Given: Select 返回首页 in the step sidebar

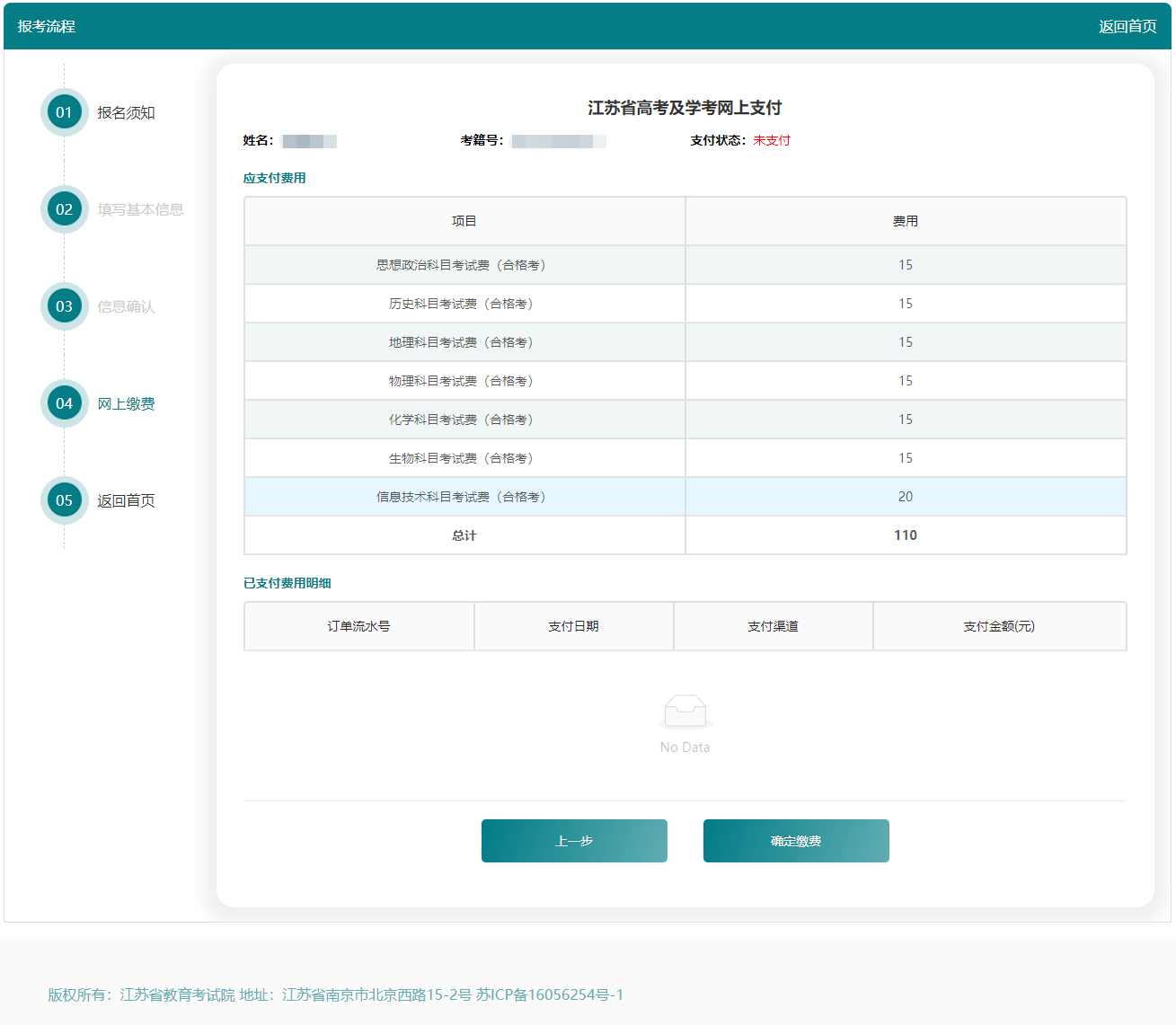Looking at the screenshot, I should [x=126, y=500].
